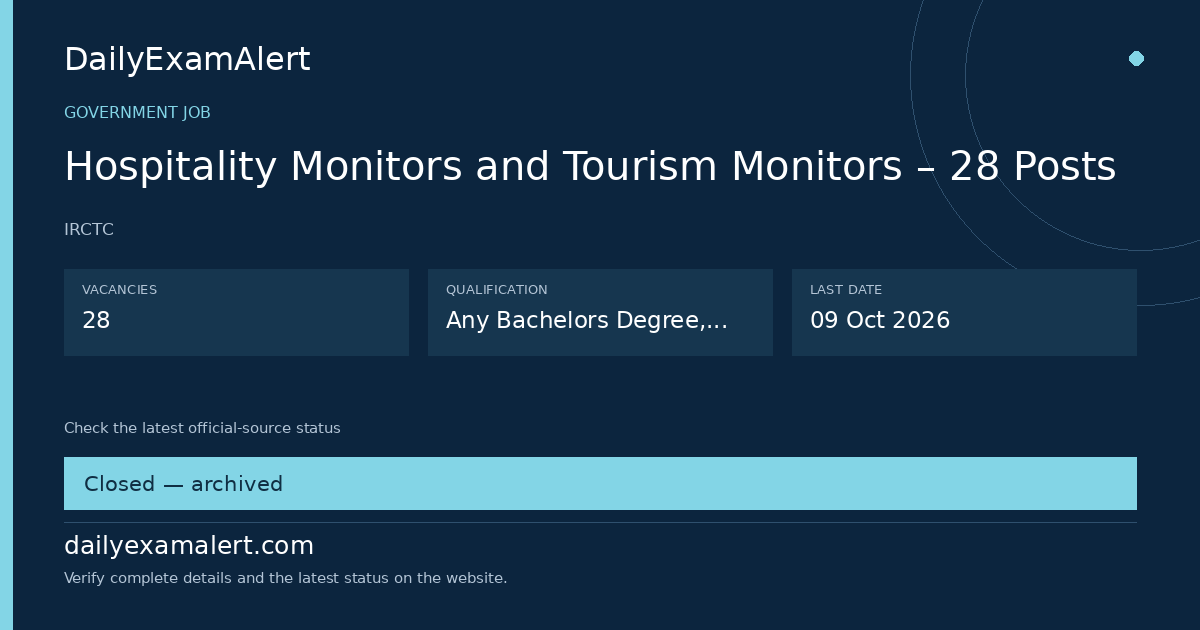Visit the dailyexamalert.com link
The height and width of the screenshot is (630, 1200).
click(189, 546)
